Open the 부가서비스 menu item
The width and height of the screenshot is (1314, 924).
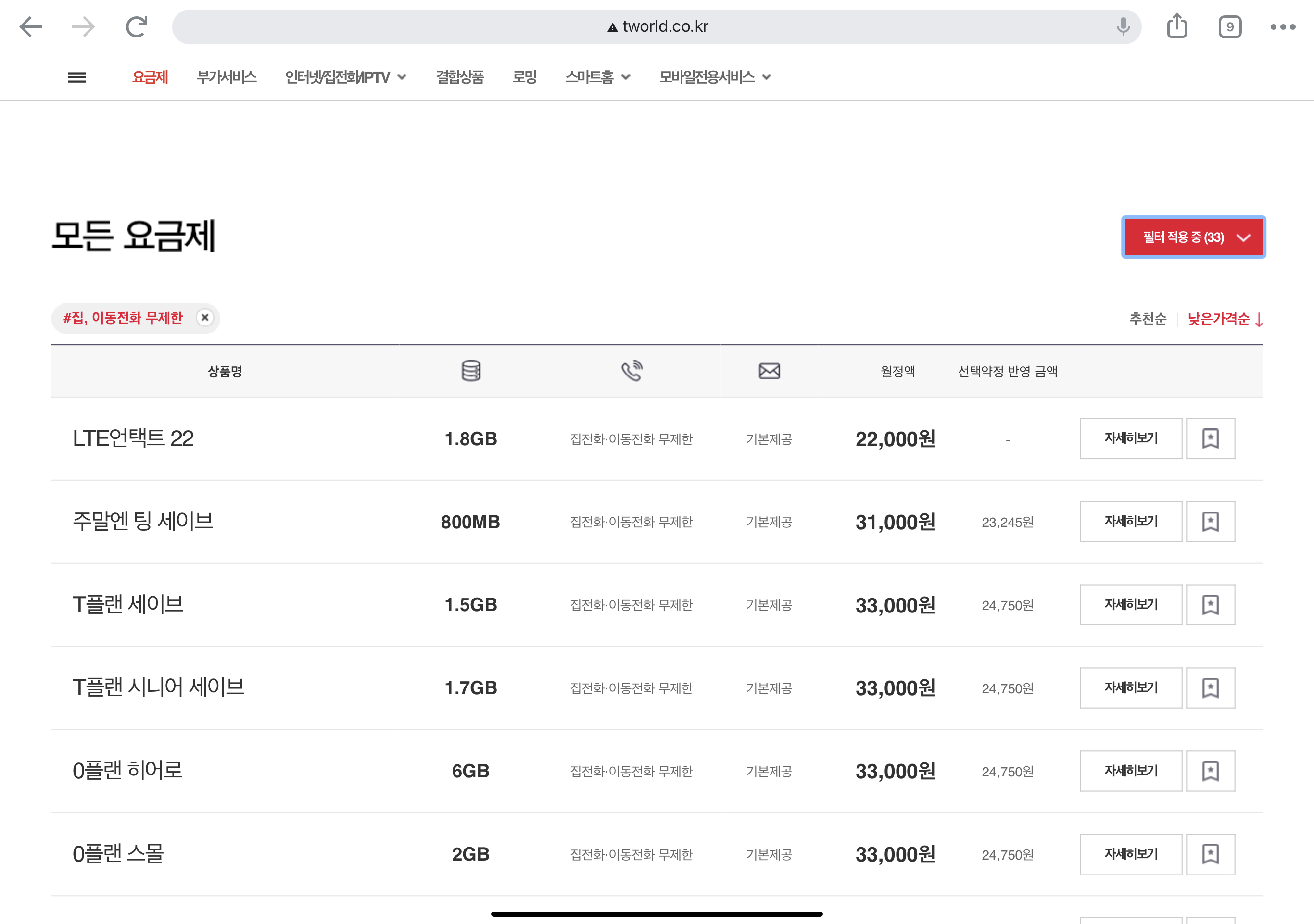point(227,77)
